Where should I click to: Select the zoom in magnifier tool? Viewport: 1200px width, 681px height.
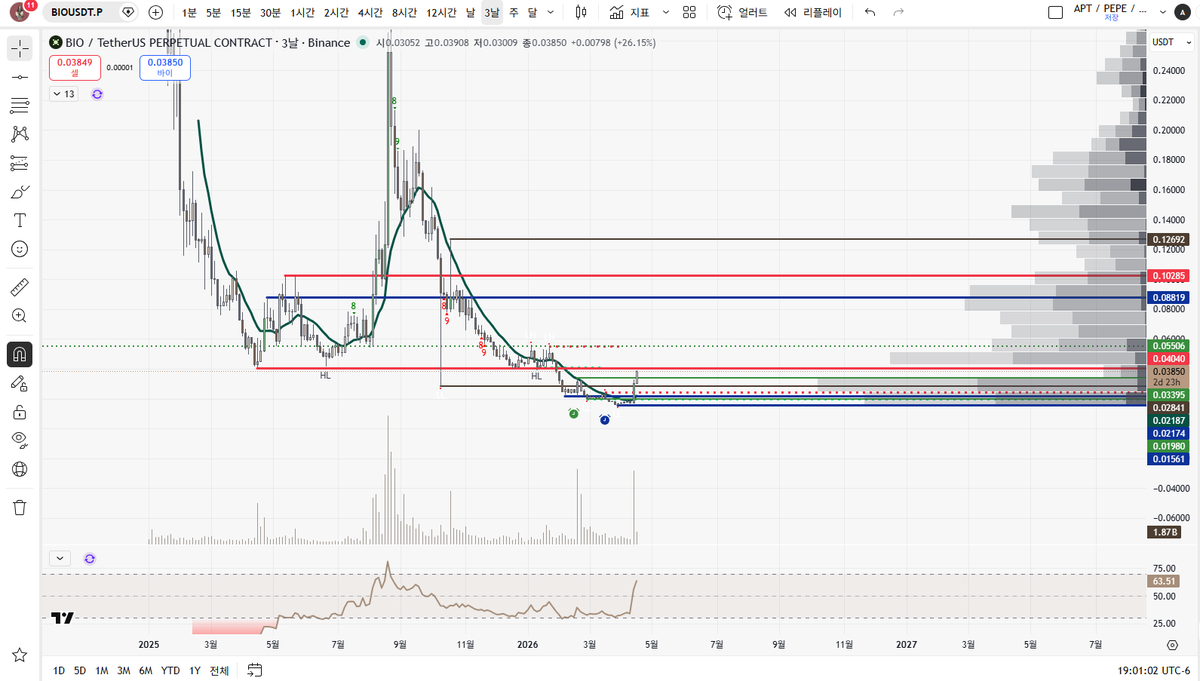[19, 316]
